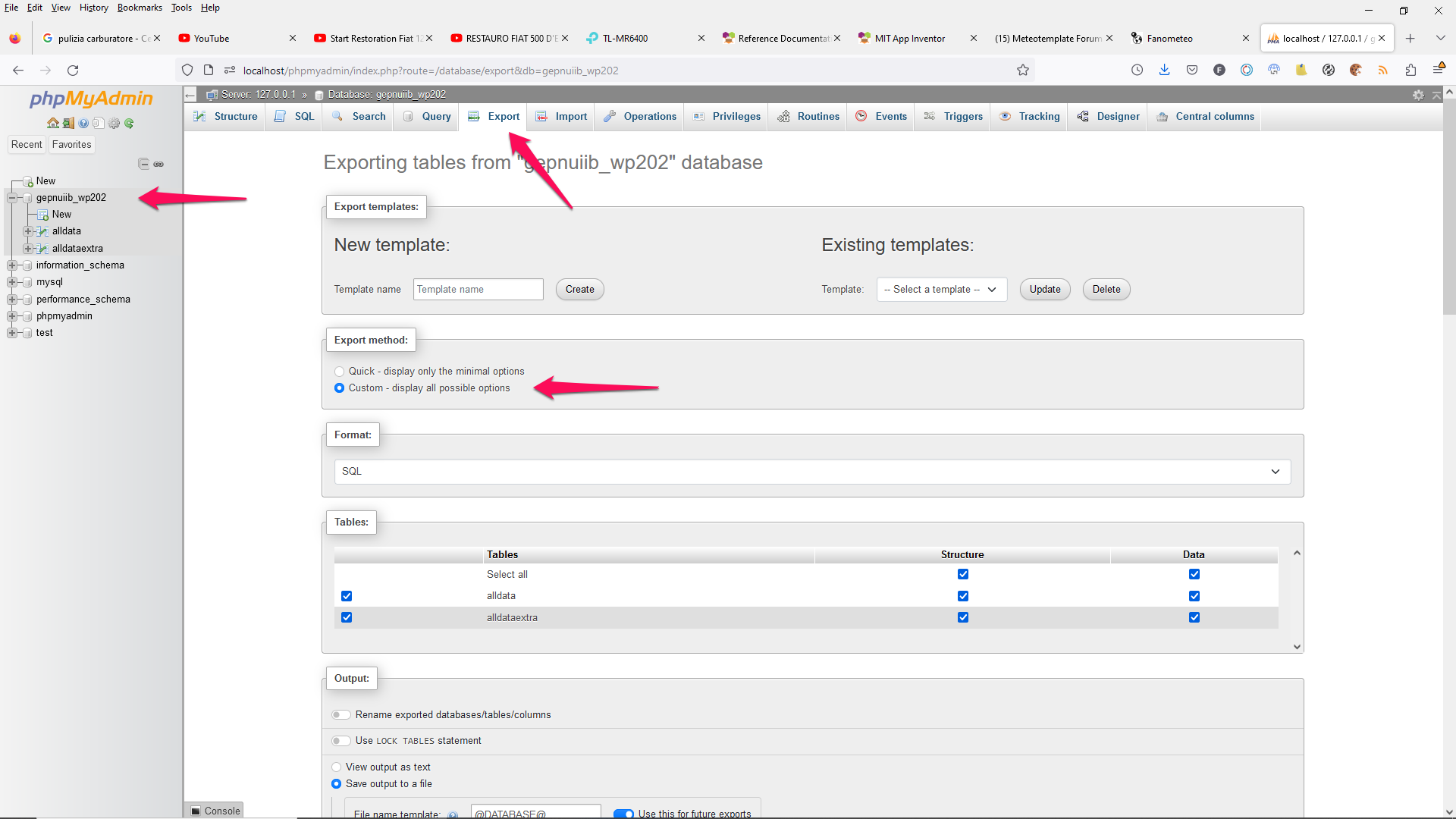Click the phpMyAdmin home icon
This screenshot has height=819, width=1456.
52,123
